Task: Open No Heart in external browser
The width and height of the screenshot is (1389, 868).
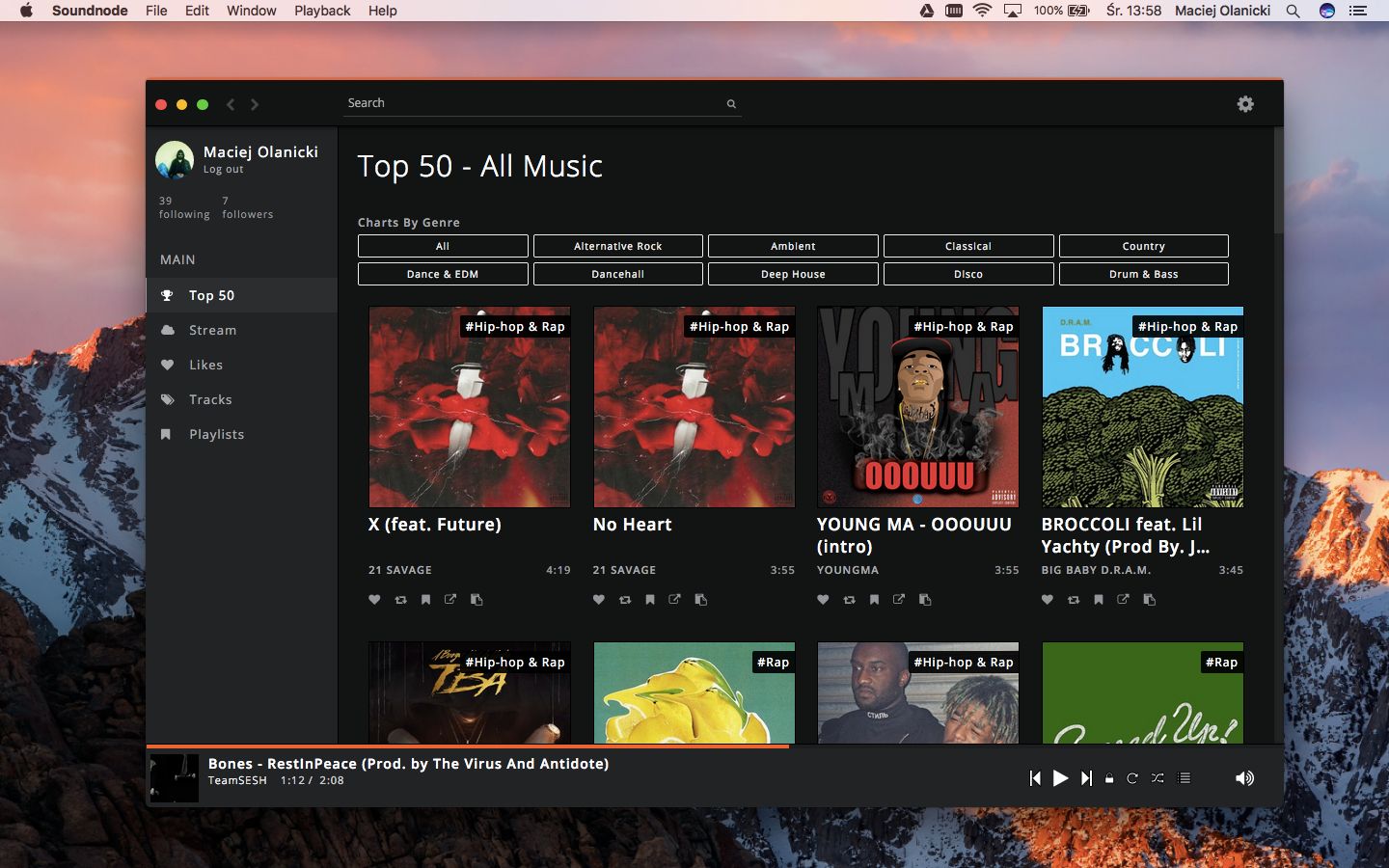Action: (675, 600)
